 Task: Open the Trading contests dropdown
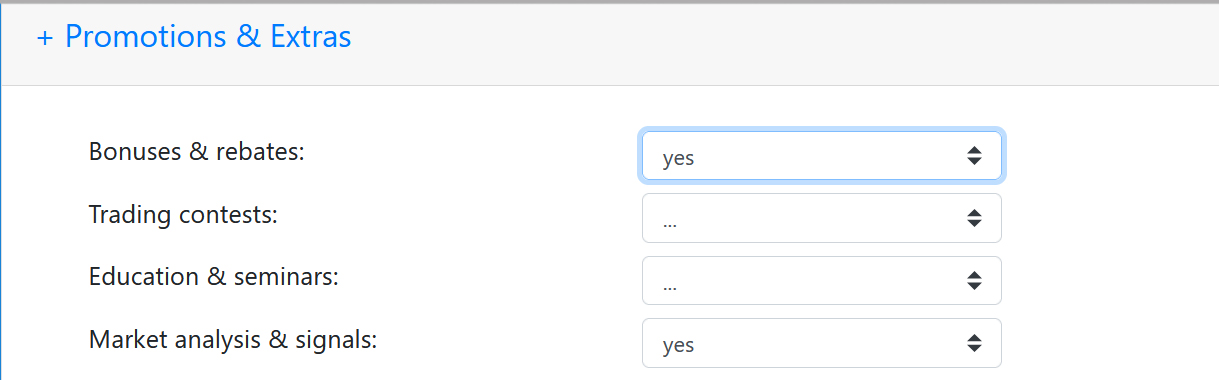coord(822,218)
